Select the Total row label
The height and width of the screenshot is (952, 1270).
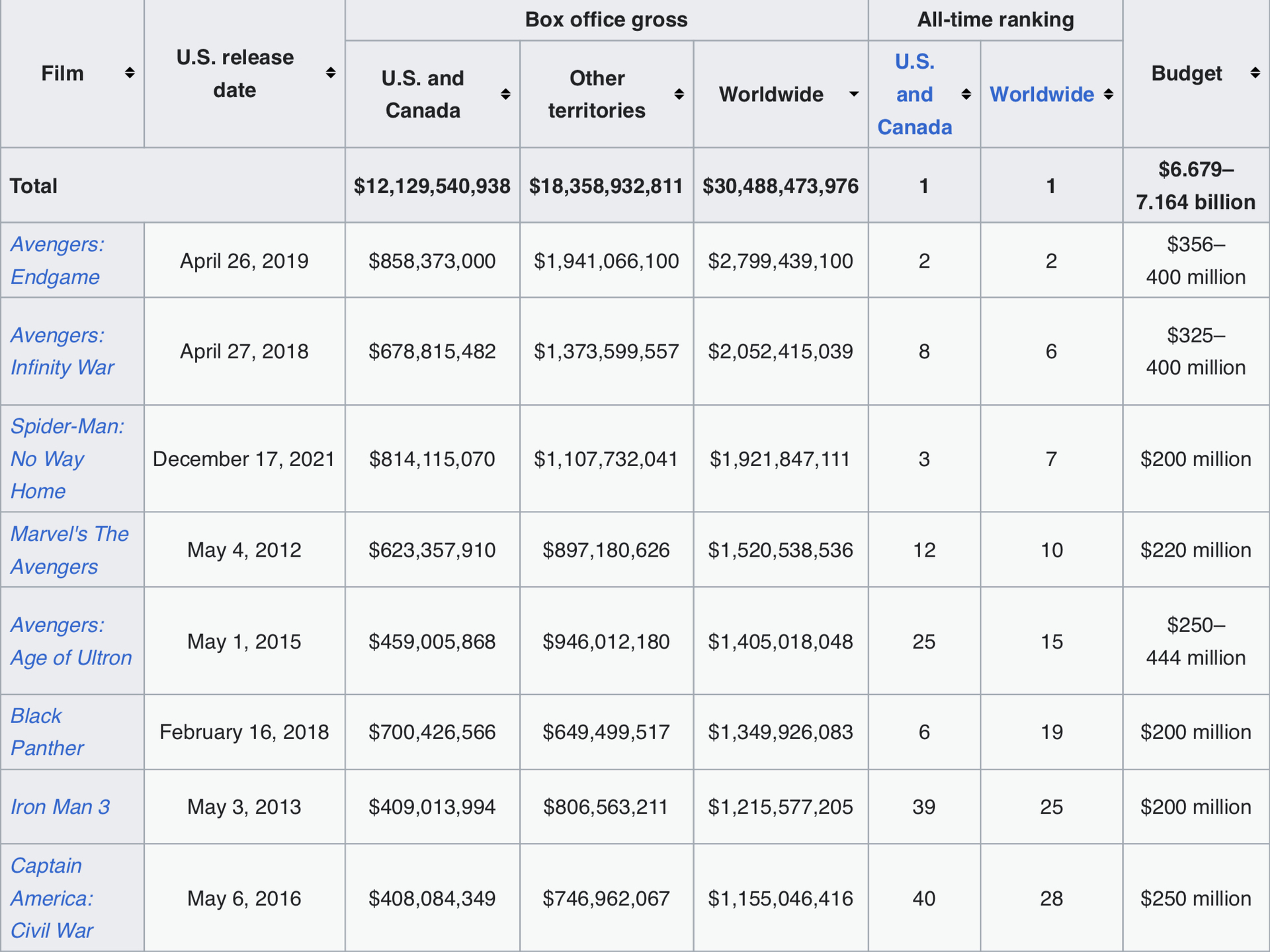pyautogui.click(x=34, y=186)
